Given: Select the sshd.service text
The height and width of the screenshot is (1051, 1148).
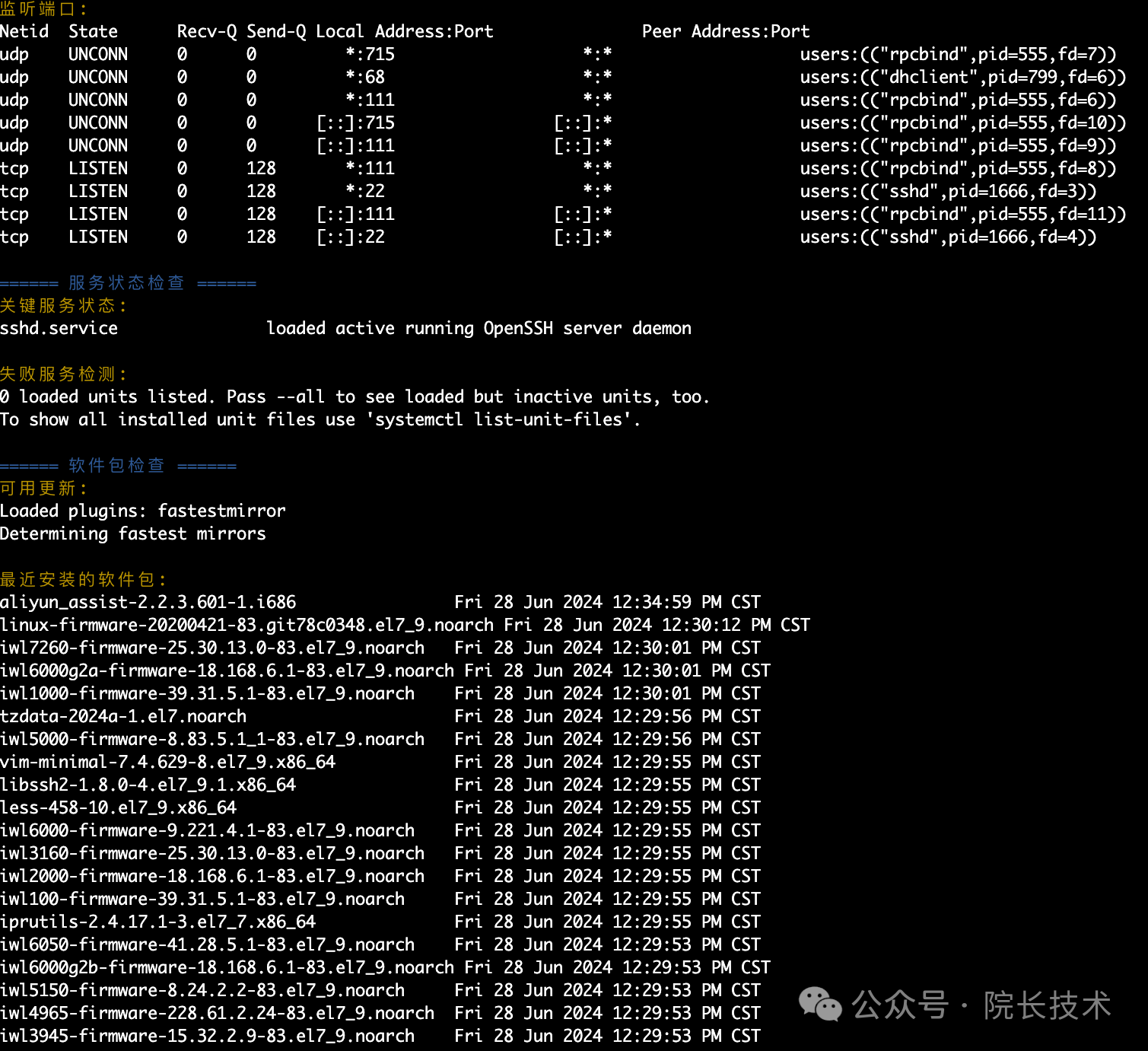Looking at the screenshot, I should [59, 329].
